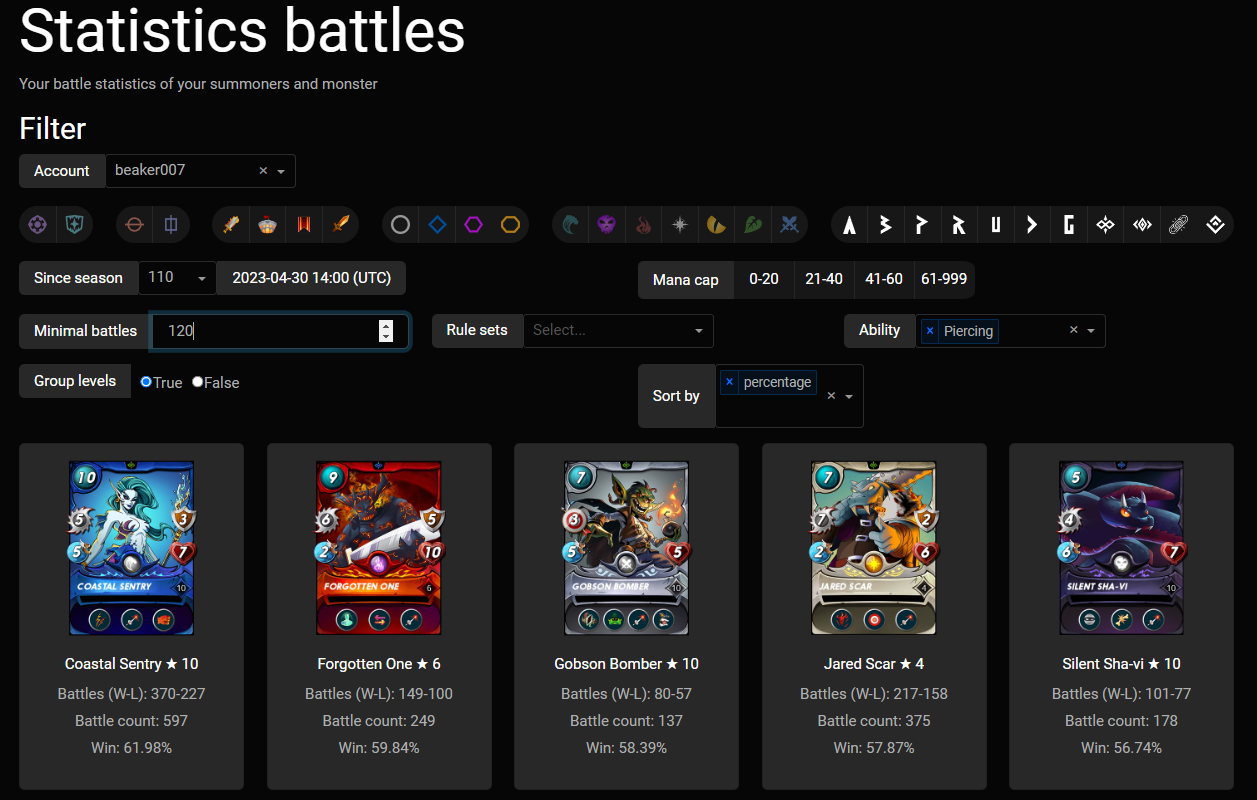Select the 0-20 mana cap range
Screen dimensions: 1257x800
(x=764, y=280)
